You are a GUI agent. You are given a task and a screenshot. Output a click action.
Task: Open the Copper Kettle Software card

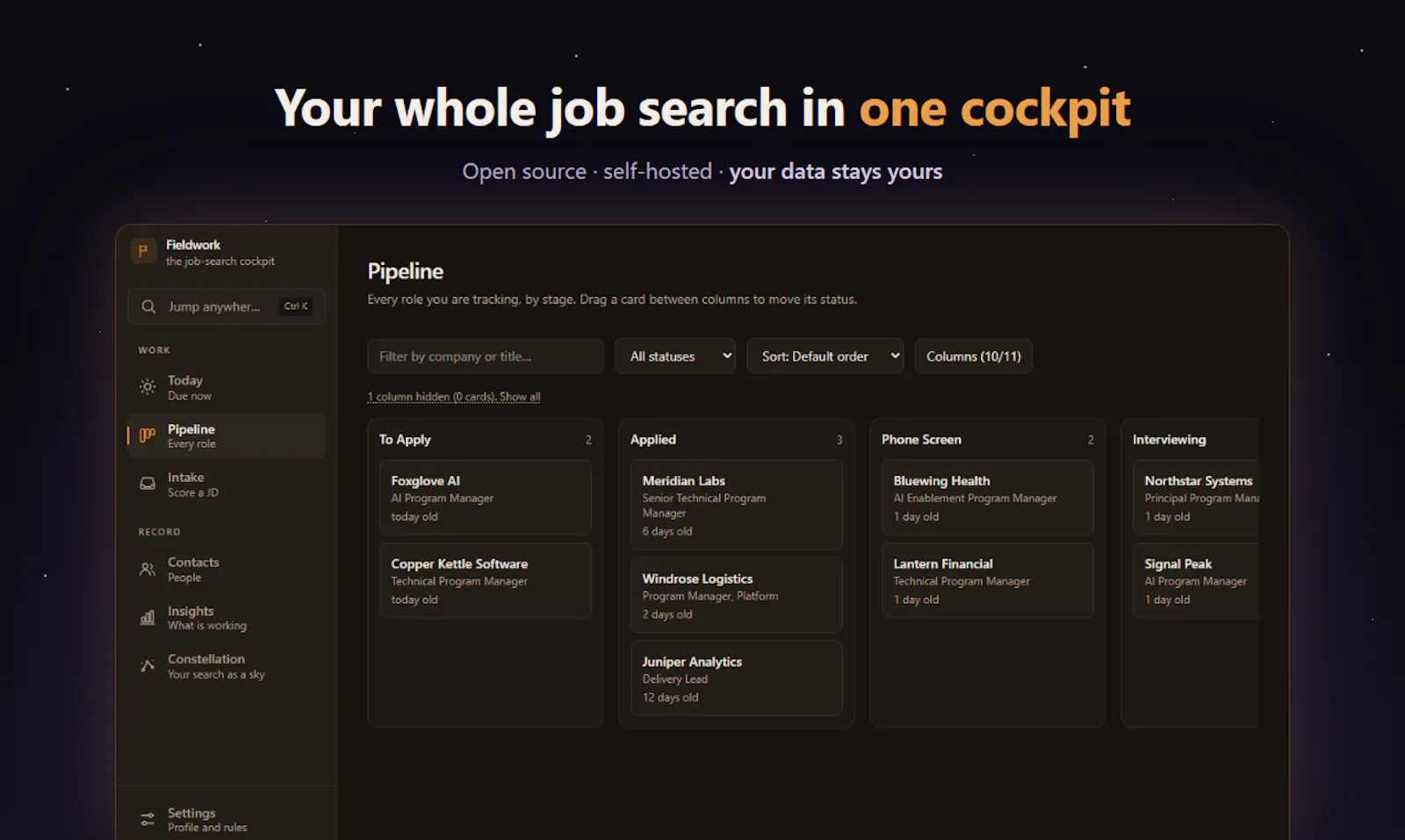click(486, 580)
